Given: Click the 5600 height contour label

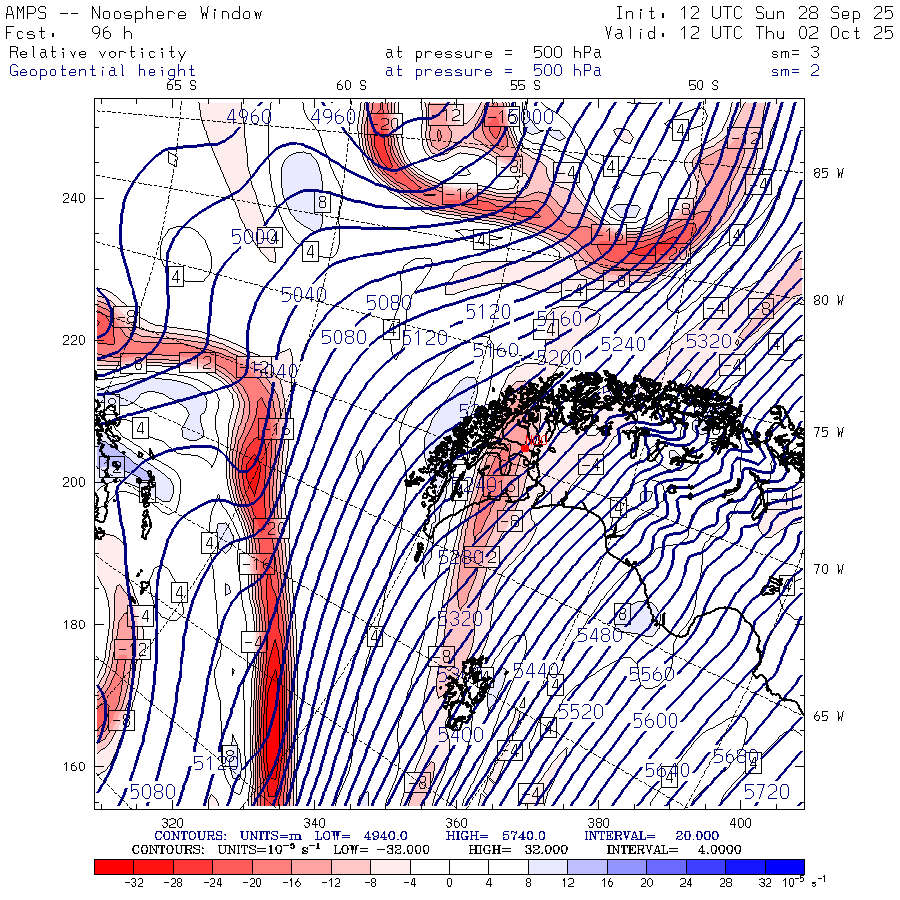Looking at the screenshot, I should (x=655, y=720).
